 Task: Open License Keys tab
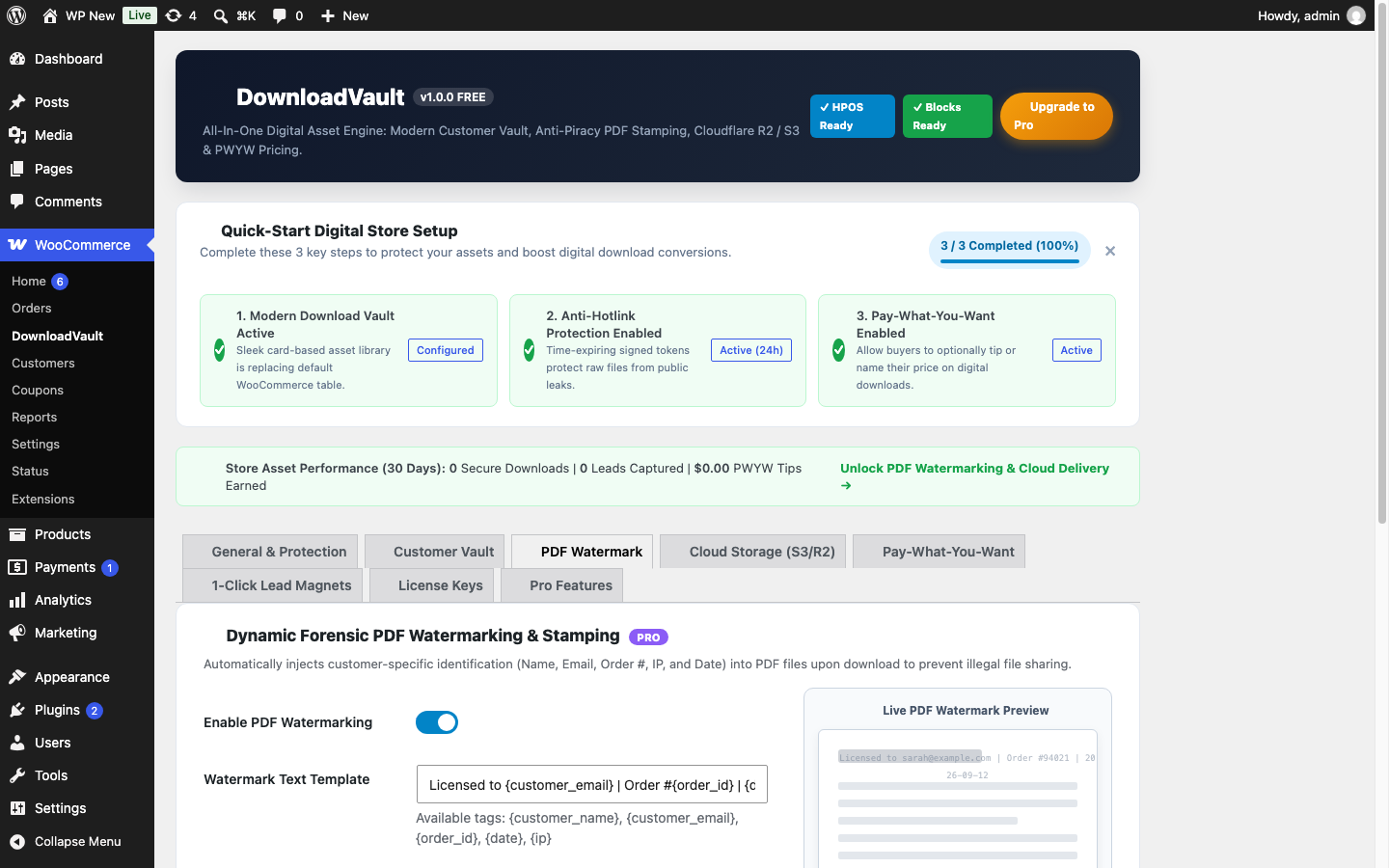(431, 585)
